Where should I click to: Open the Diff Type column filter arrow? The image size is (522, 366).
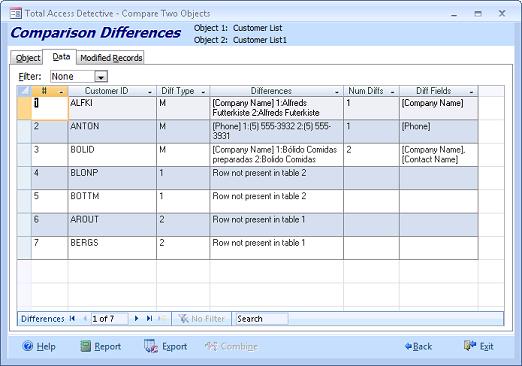coord(203,92)
